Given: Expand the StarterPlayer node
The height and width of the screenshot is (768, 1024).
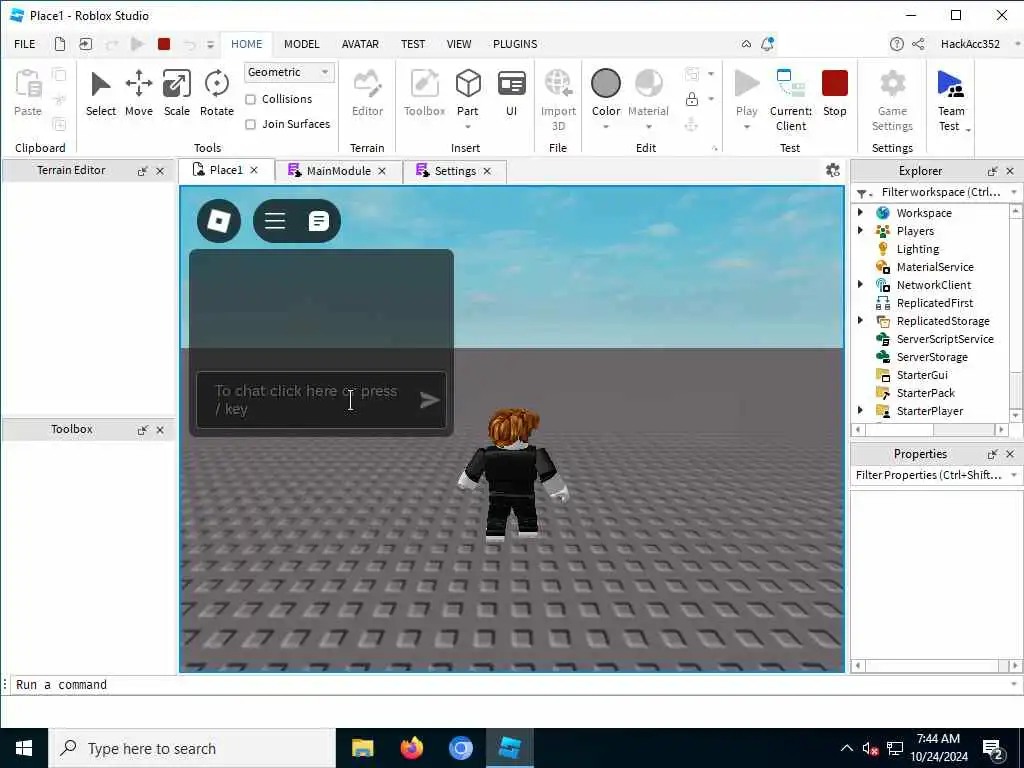Looking at the screenshot, I should click(x=861, y=410).
